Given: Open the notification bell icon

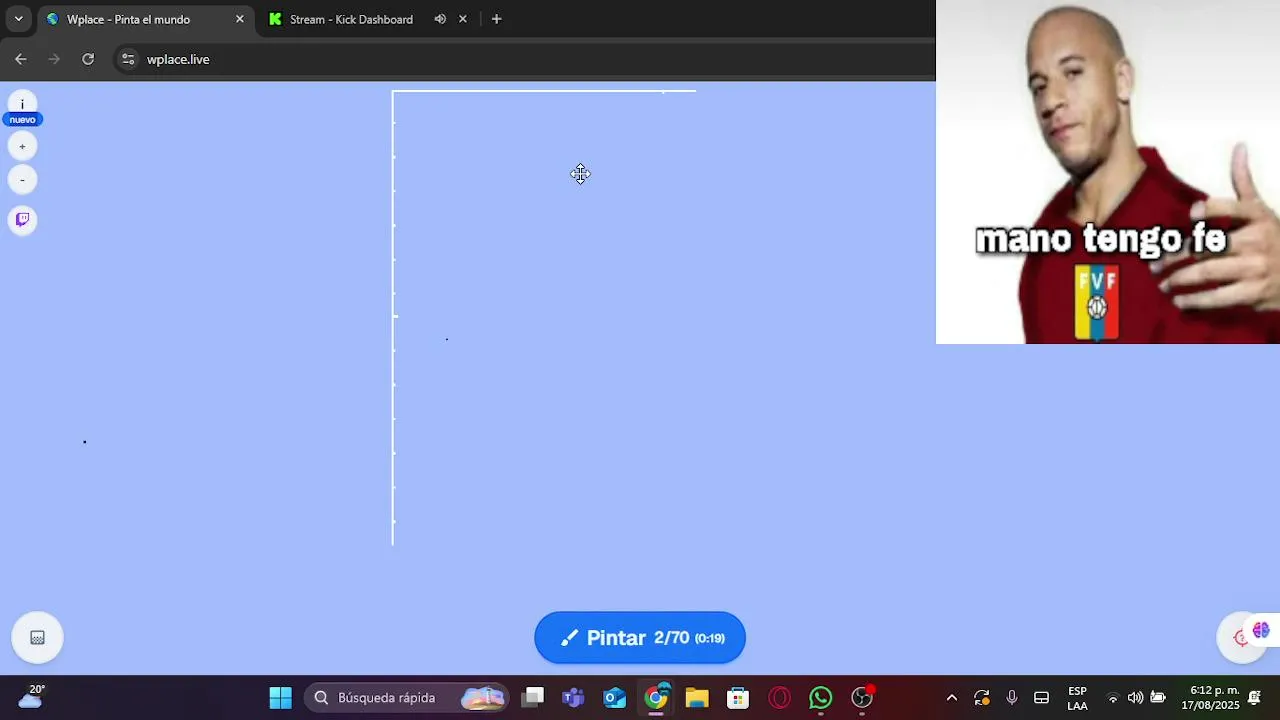Looking at the screenshot, I should (x=1254, y=698).
